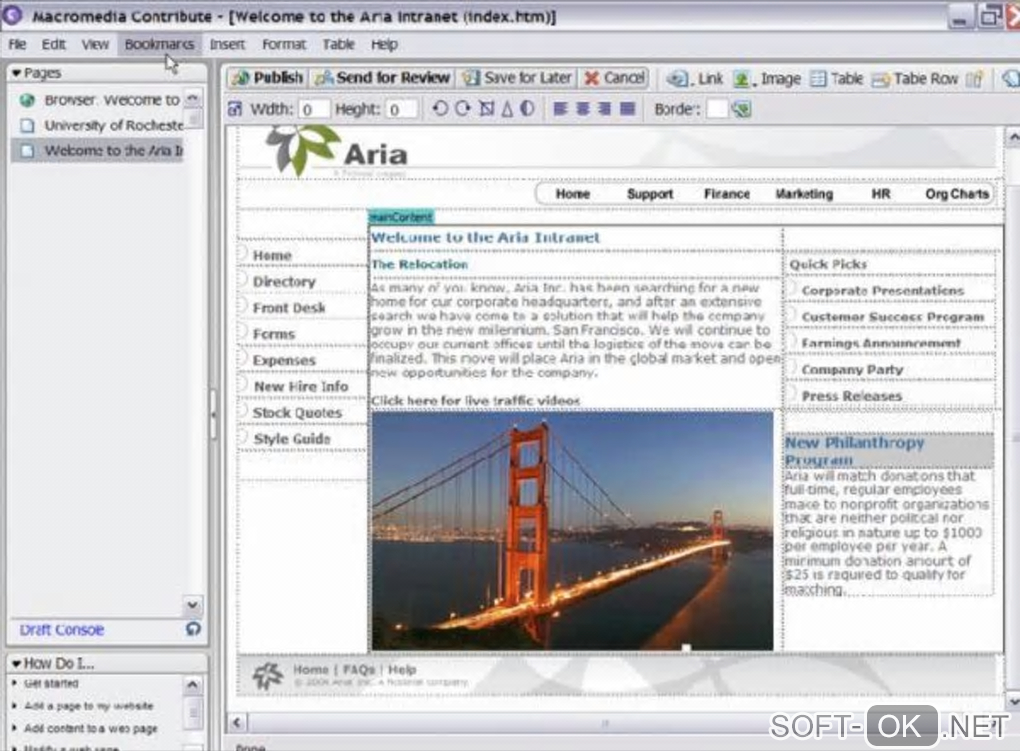Select University of Rochester page entry
Screen dimensions: 1020x751
pyautogui.click(x=101, y=125)
